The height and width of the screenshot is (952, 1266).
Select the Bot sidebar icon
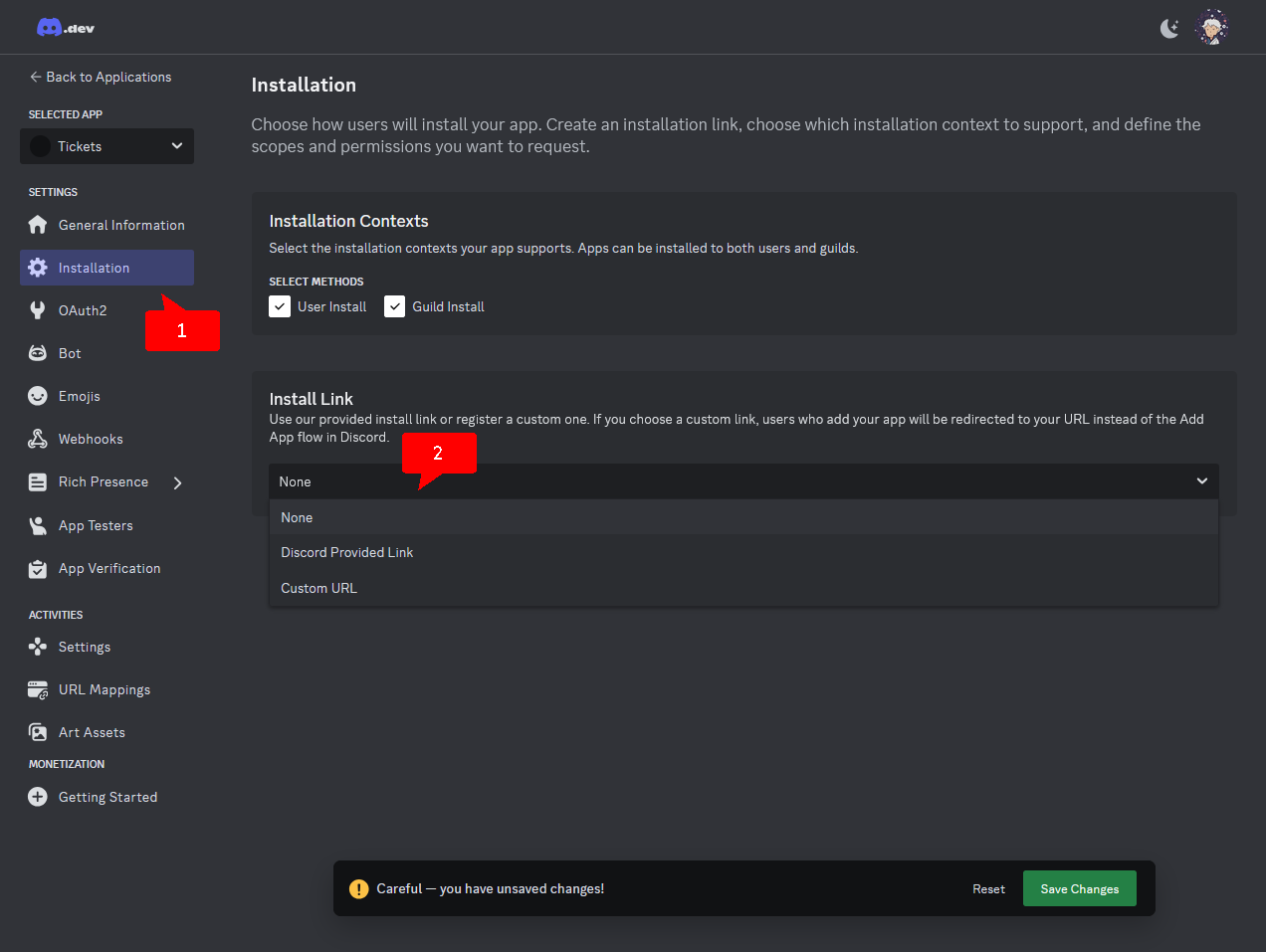(x=38, y=353)
